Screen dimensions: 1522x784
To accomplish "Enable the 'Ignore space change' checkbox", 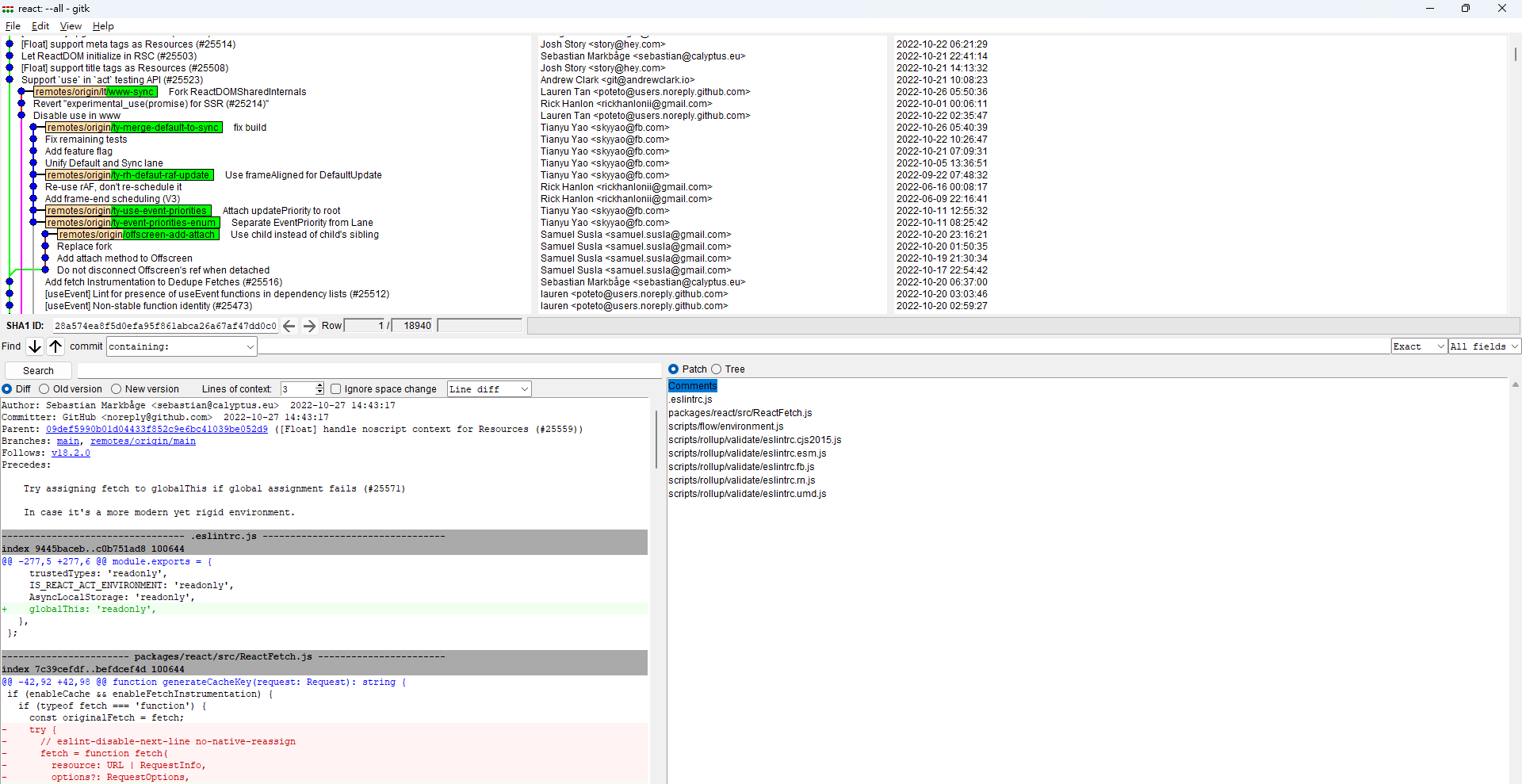I will [x=336, y=388].
